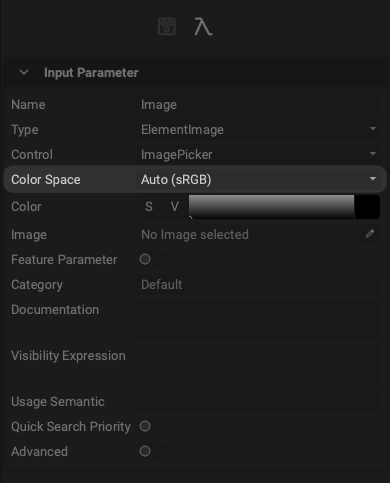Collapse the Input Parameter section

[24, 72]
